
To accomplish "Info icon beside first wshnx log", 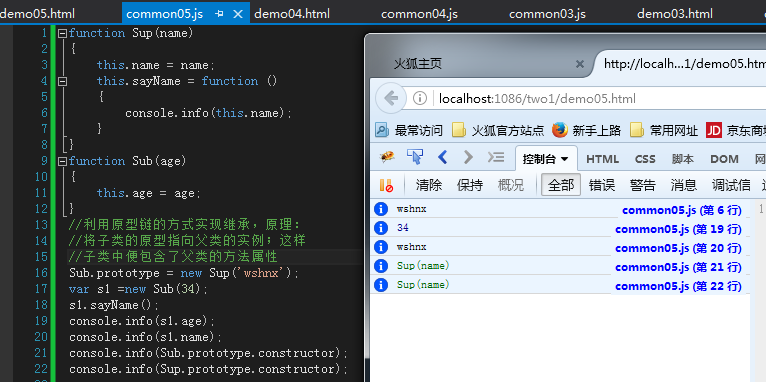I will (x=381, y=209).
